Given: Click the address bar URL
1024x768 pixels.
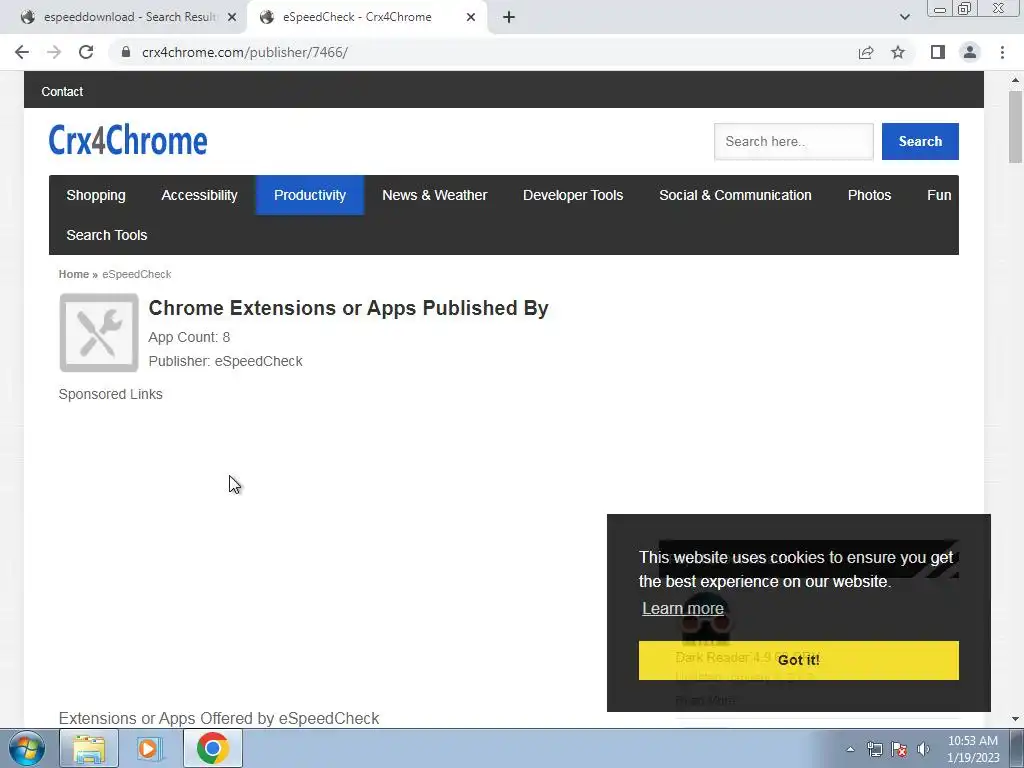Looking at the screenshot, I should (245, 52).
